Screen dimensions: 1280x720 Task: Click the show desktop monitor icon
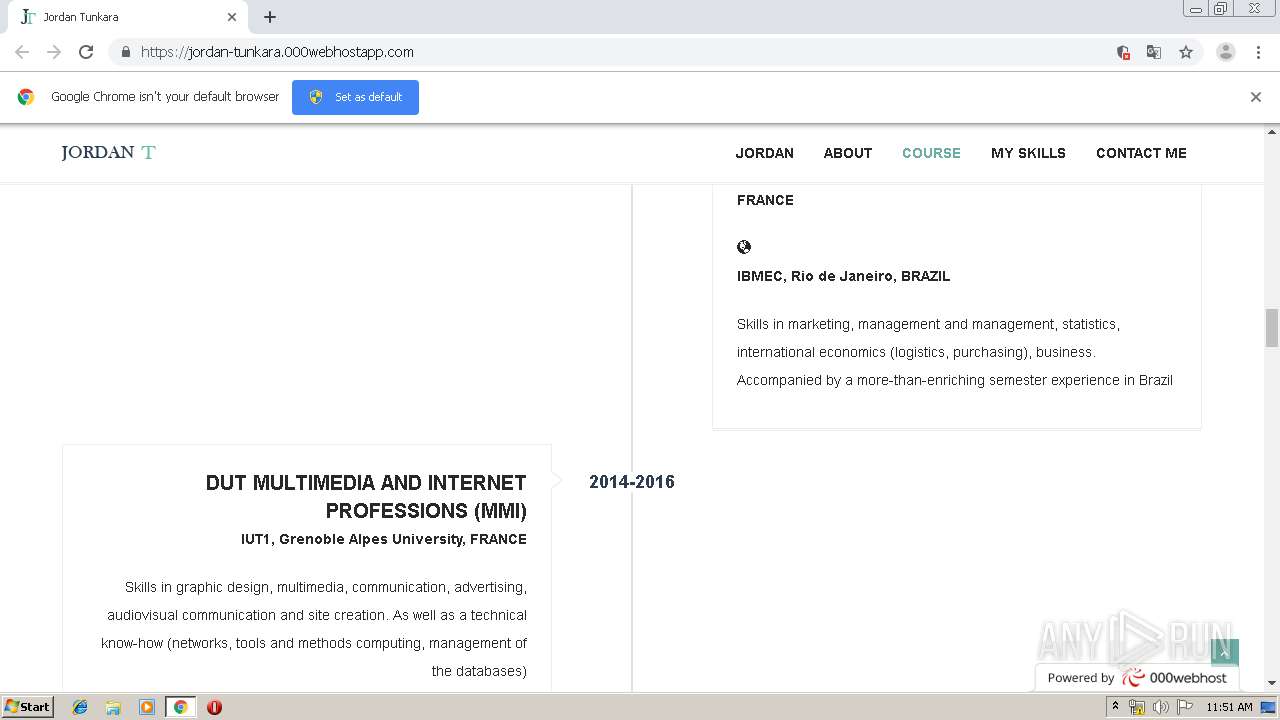pos(1268,707)
